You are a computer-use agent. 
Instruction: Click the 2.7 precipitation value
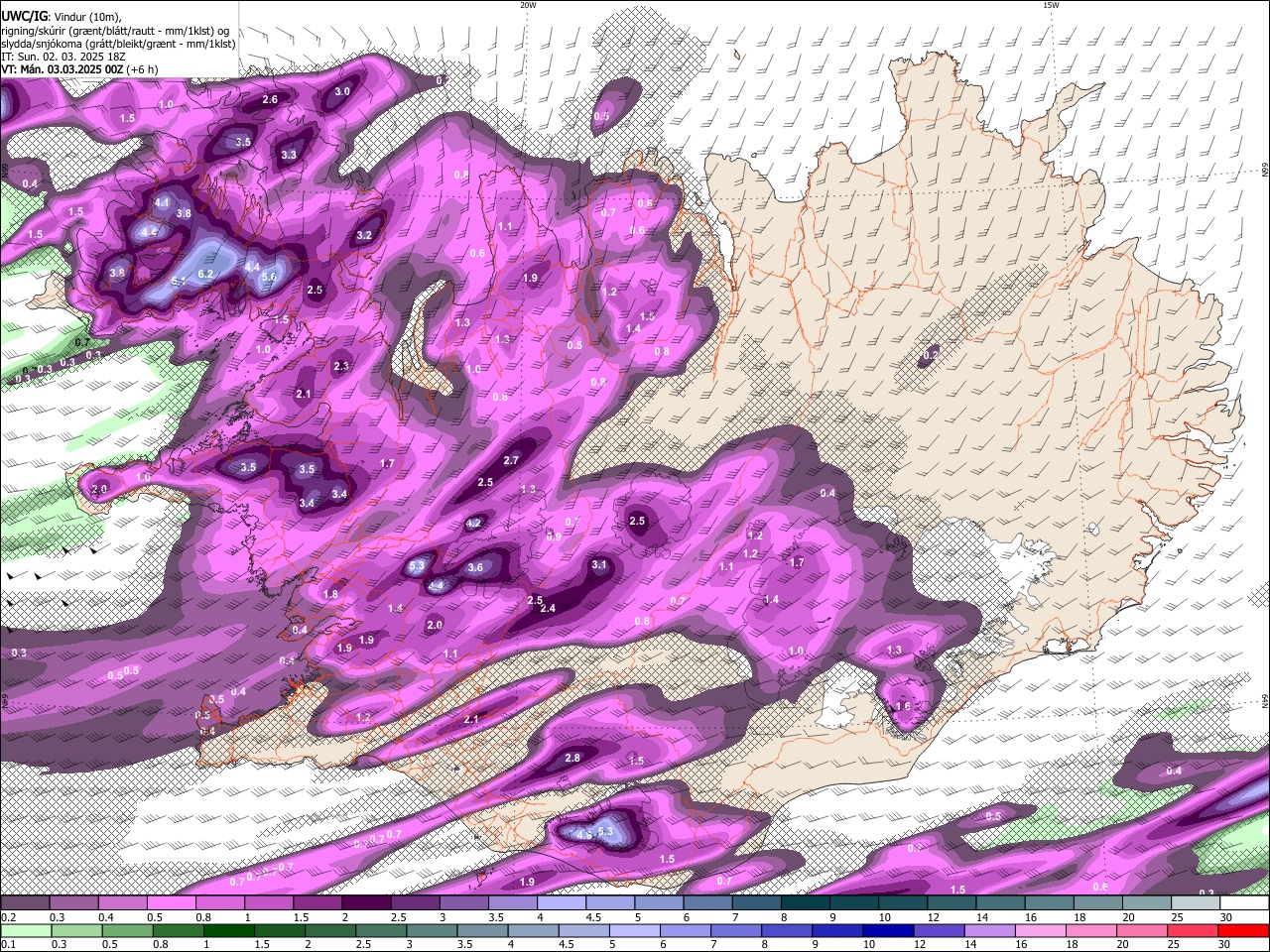click(511, 461)
